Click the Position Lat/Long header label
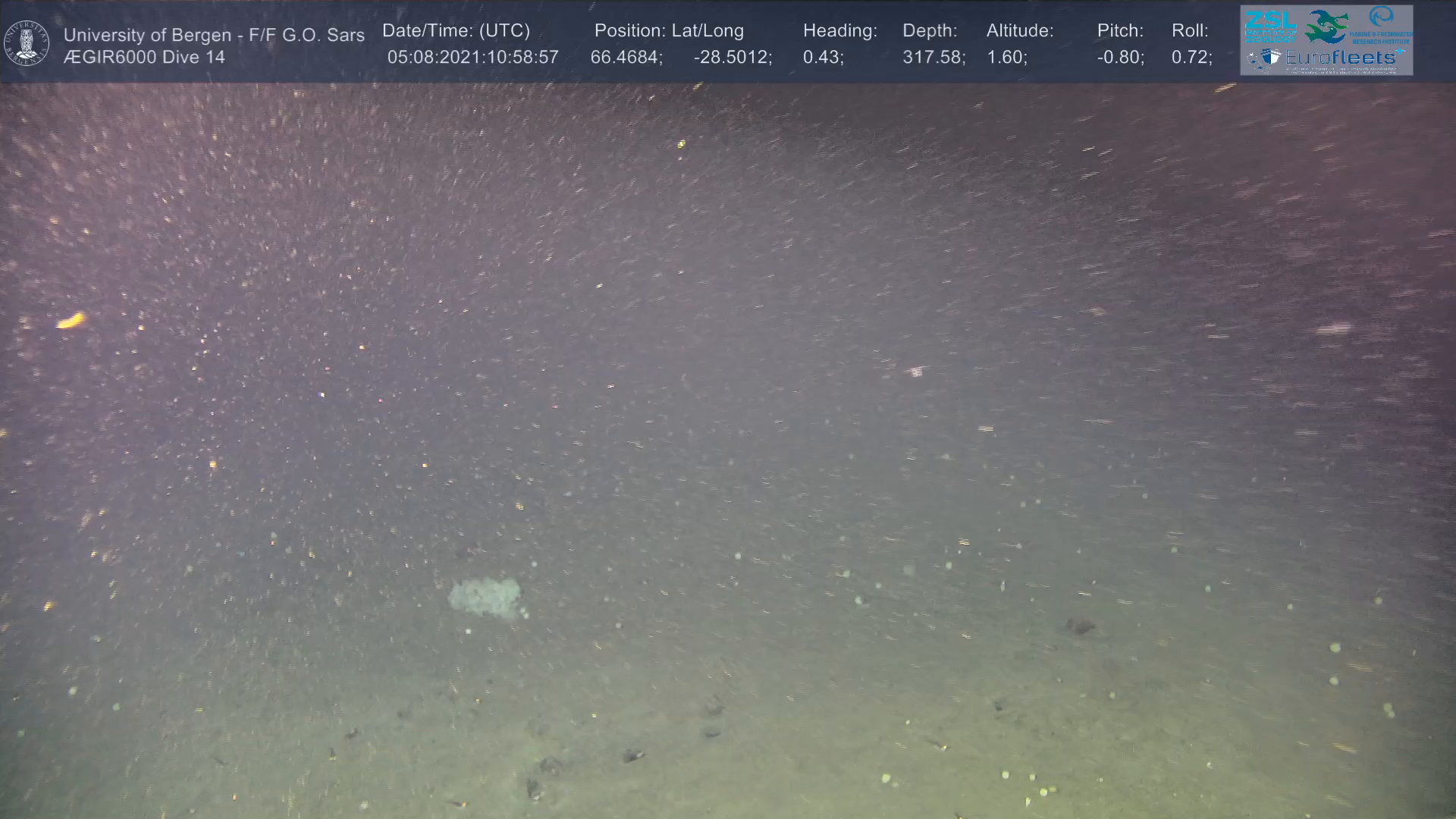This screenshot has width=1456, height=819. tap(668, 30)
